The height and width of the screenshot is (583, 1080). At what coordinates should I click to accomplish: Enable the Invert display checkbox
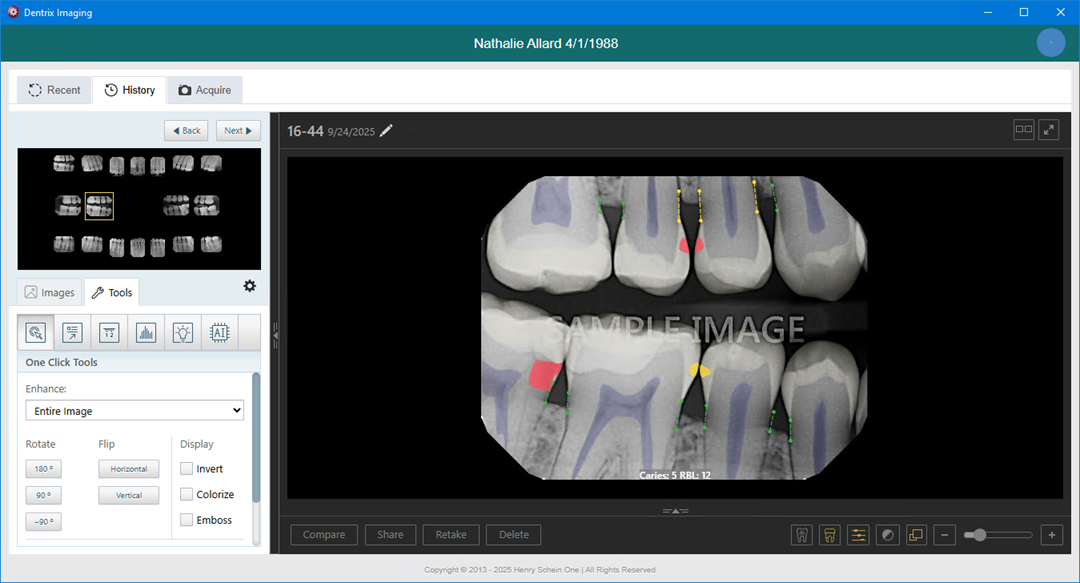point(187,469)
